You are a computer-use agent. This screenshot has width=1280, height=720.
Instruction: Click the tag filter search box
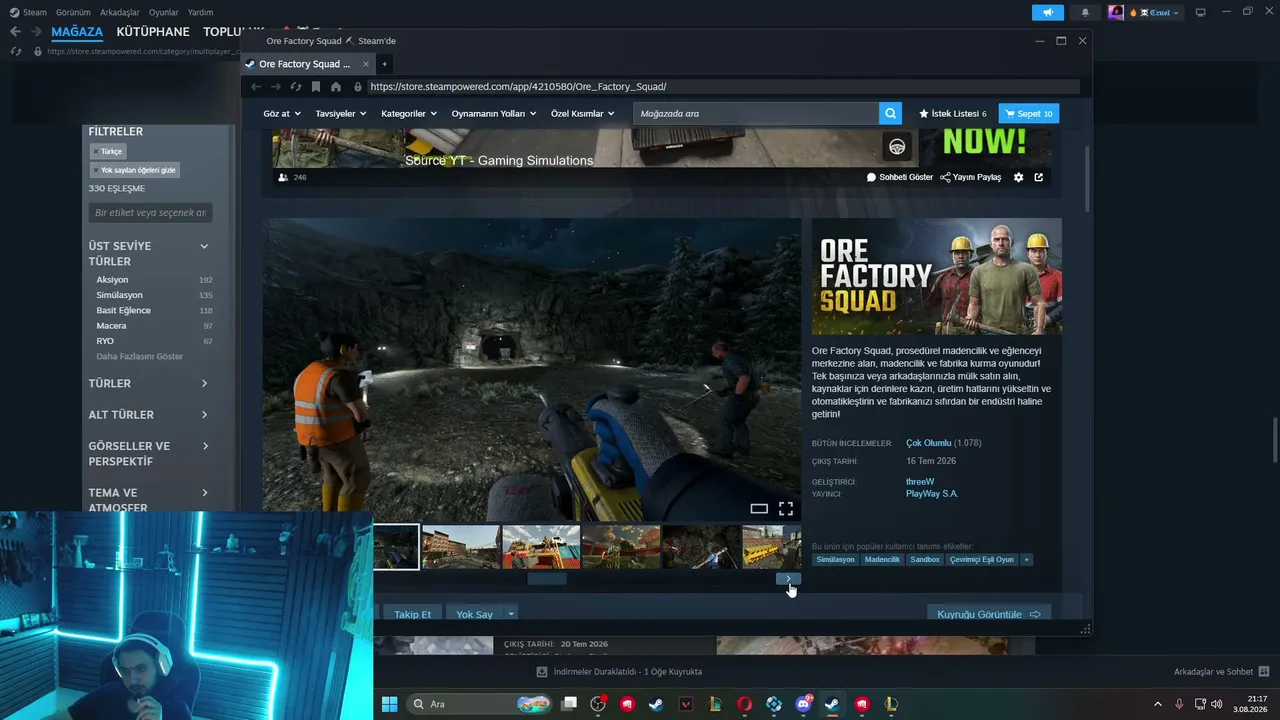point(150,213)
